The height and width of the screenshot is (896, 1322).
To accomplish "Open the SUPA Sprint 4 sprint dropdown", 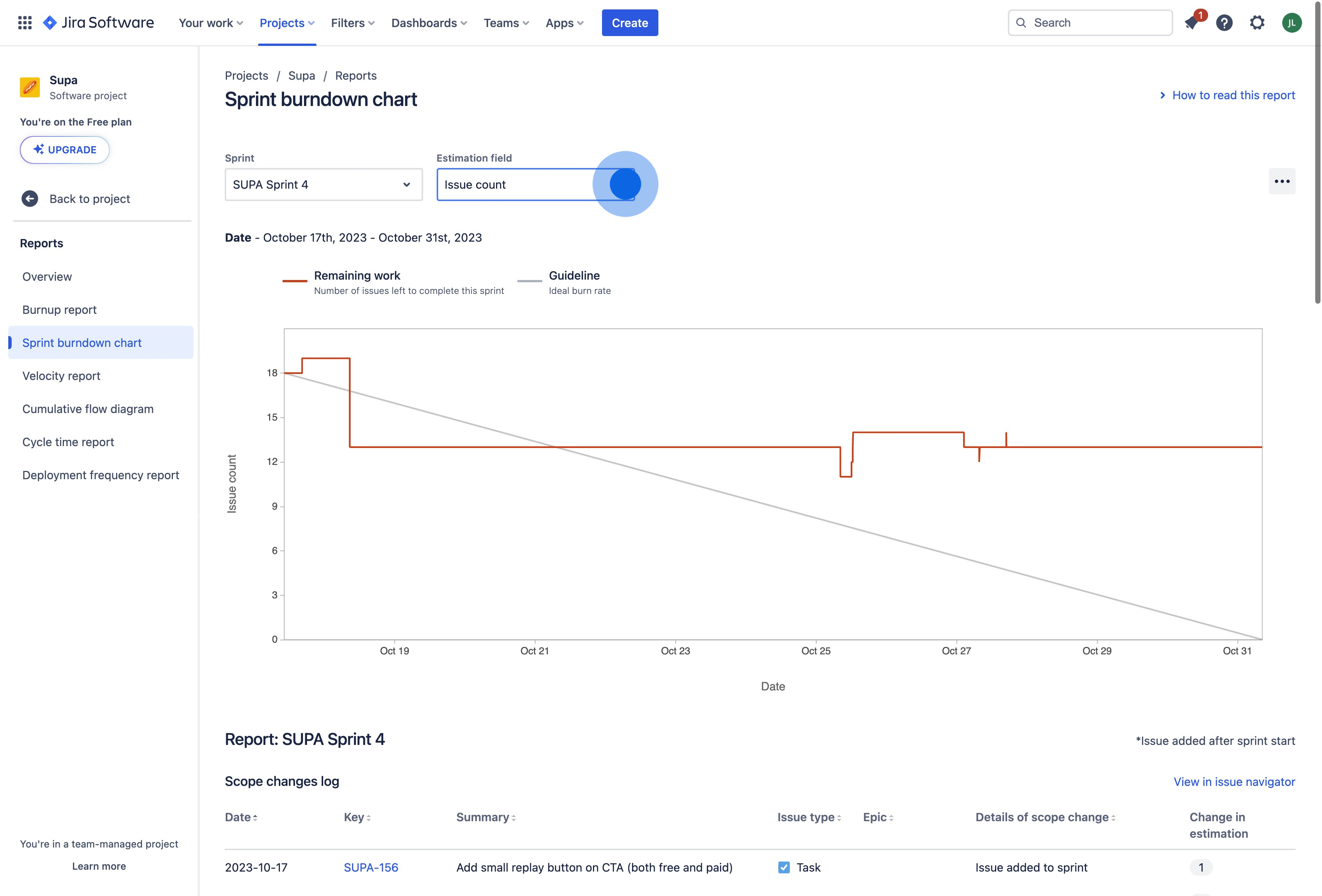I will pos(324,184).
